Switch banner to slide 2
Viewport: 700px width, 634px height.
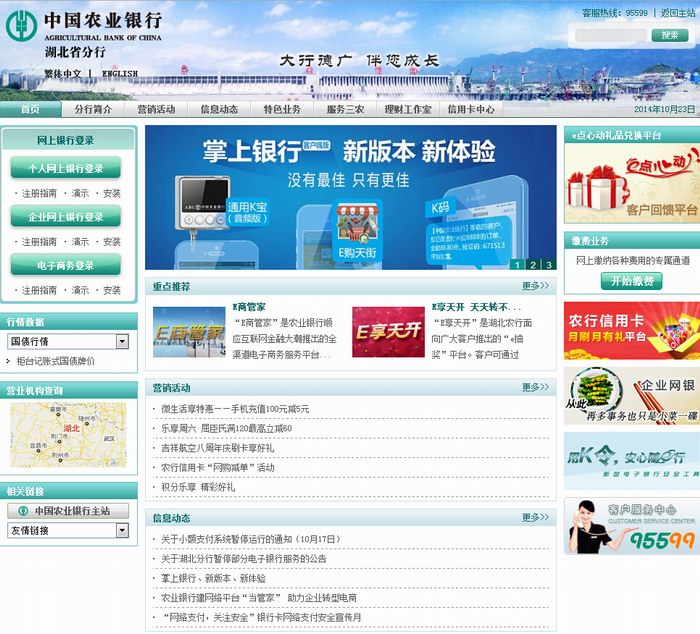[533, 265]
